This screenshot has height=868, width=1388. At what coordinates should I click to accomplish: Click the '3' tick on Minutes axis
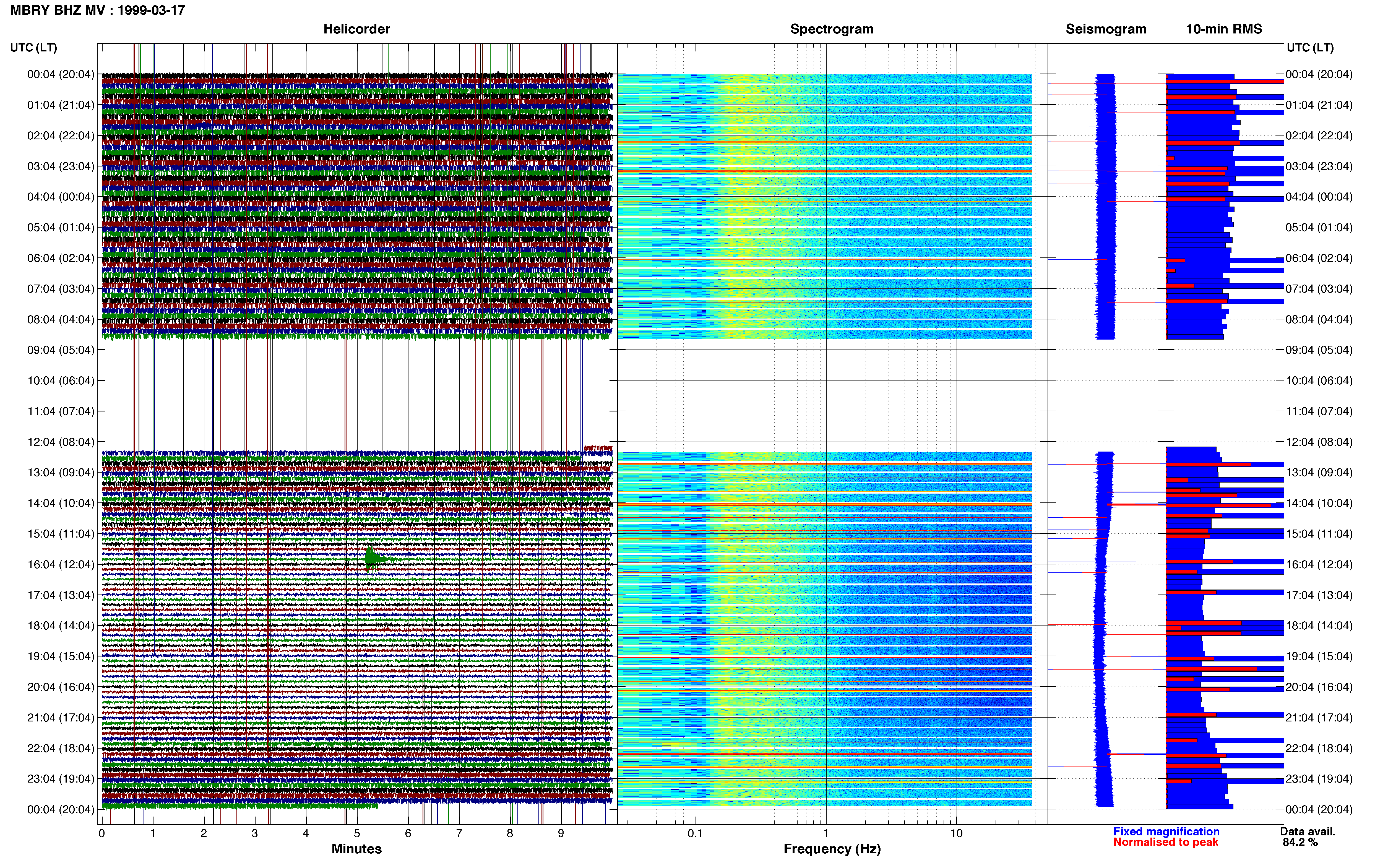tap(255, 833)
